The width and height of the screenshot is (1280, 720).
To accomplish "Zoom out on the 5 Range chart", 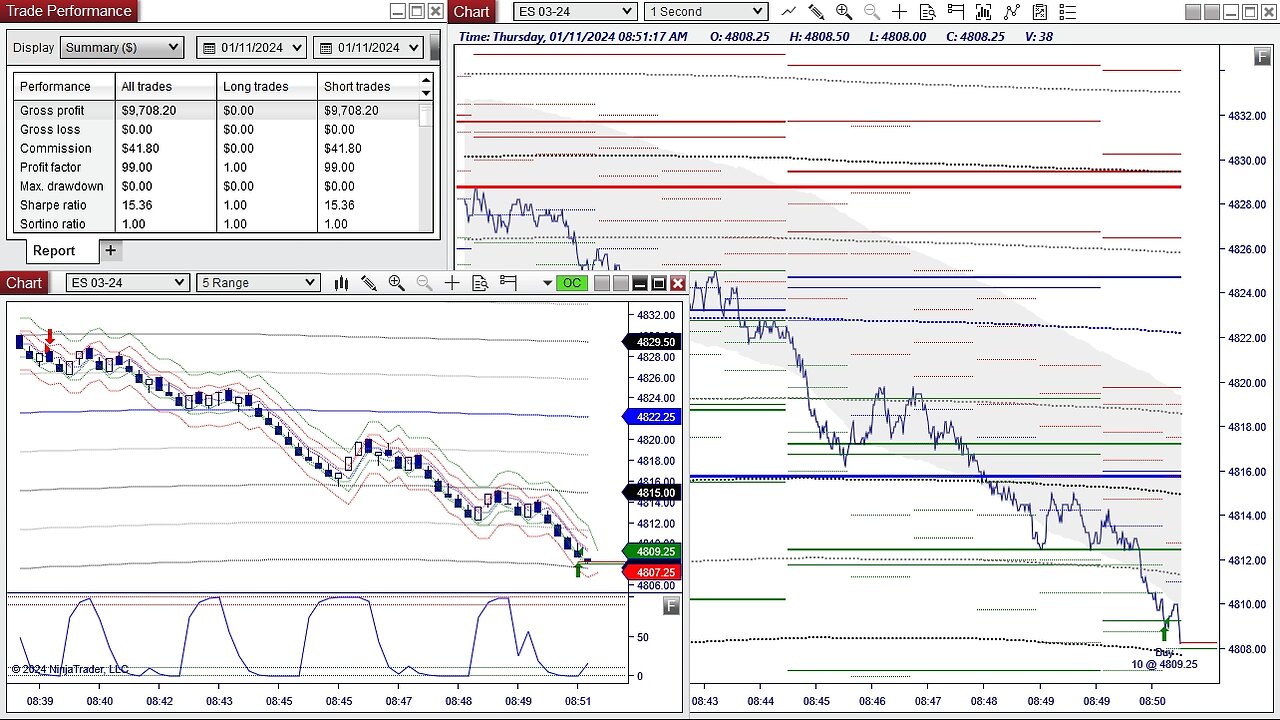I will pos(424,283).
